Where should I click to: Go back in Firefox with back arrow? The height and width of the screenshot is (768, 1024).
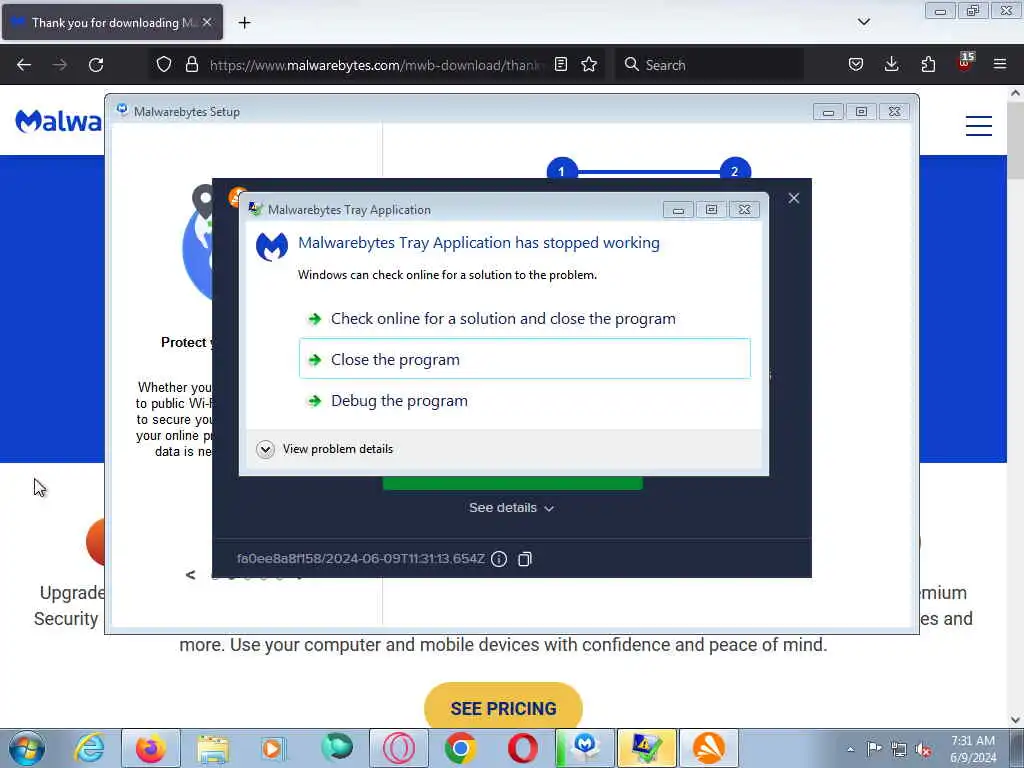coord(24,65)
